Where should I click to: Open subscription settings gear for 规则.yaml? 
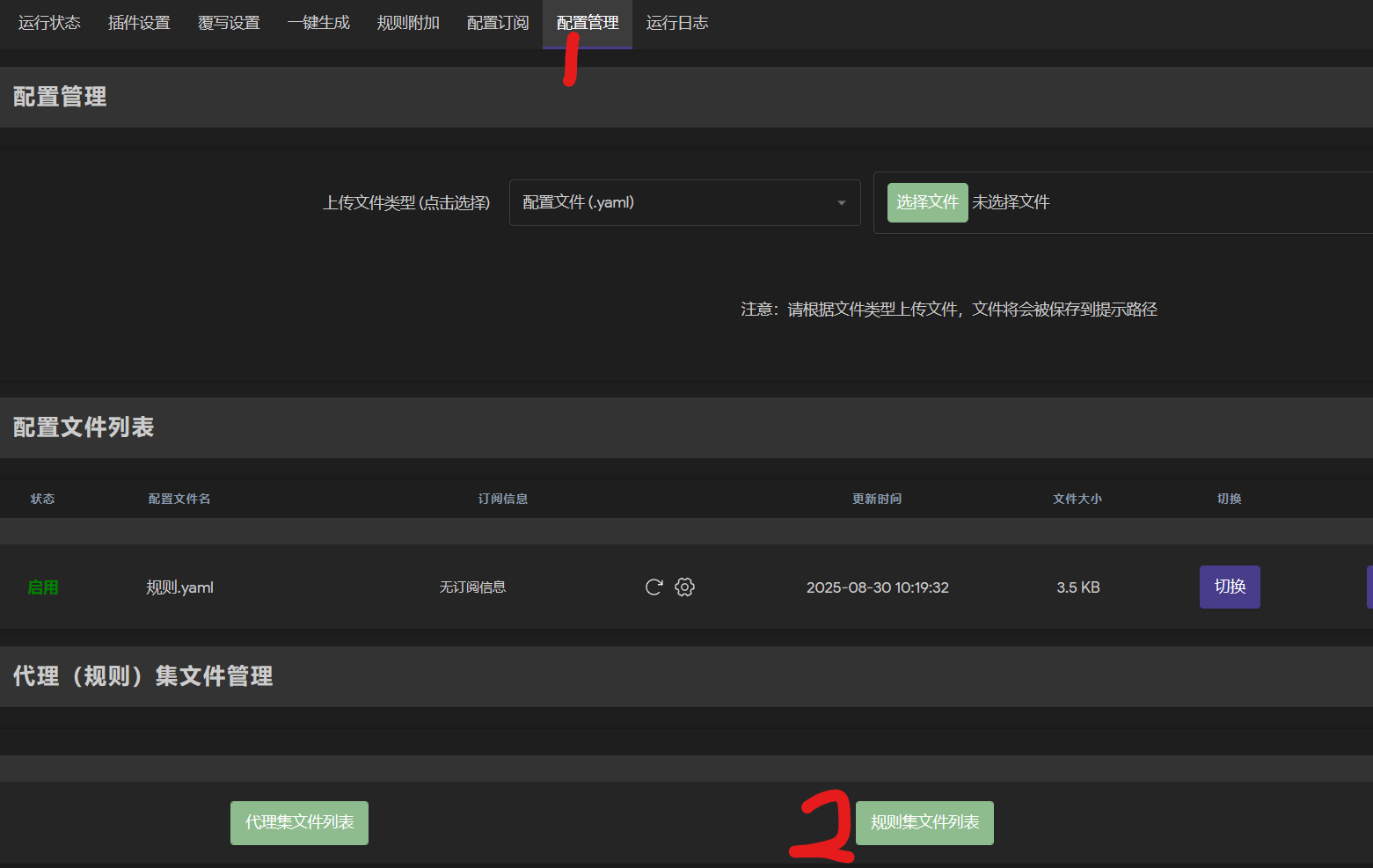point(684,587)
